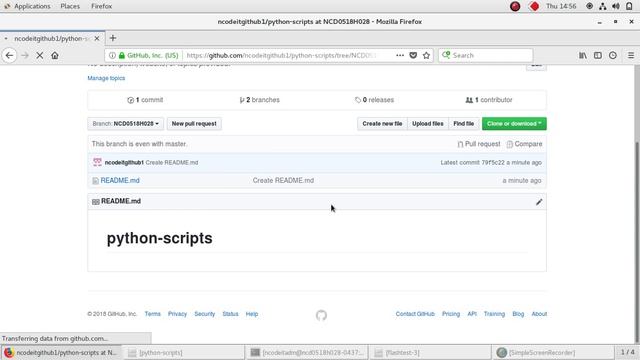640x360 pixels.
Task: Switch to the SimpleScreenRecorder taskbar window
Action: click(553, 353)
